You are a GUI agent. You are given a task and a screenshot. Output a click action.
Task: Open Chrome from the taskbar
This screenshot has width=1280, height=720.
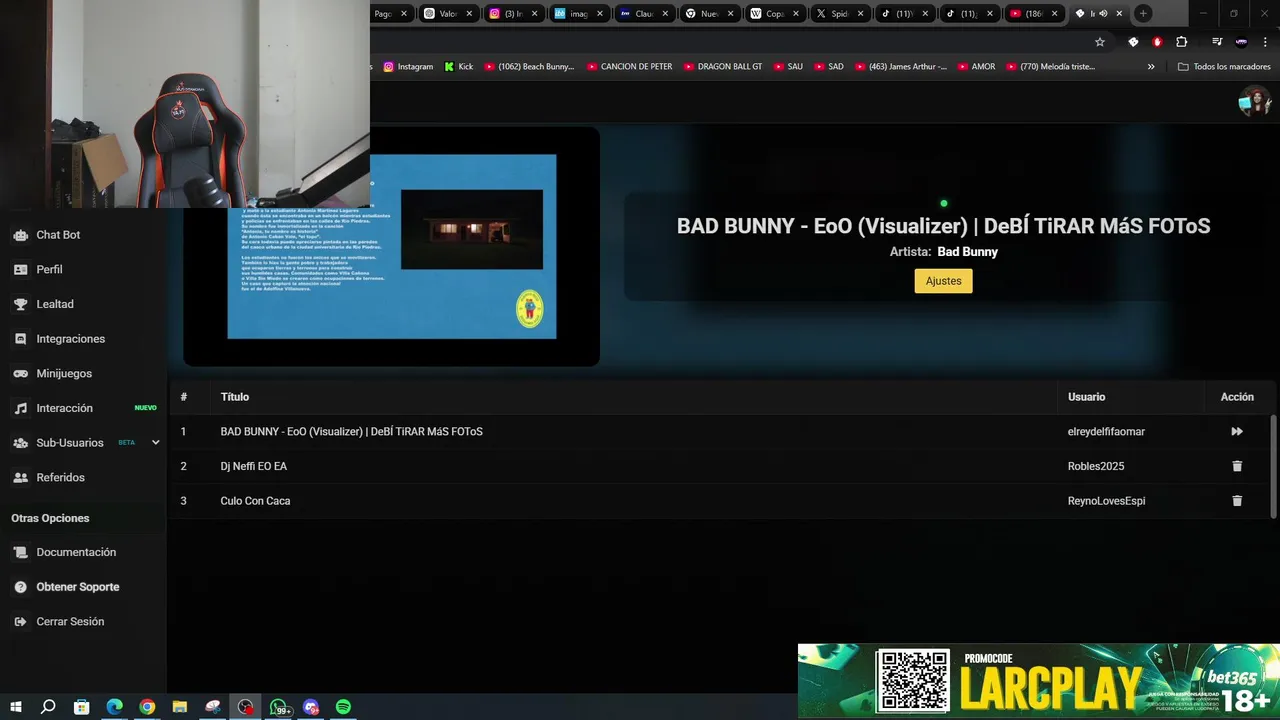(147, 707)
